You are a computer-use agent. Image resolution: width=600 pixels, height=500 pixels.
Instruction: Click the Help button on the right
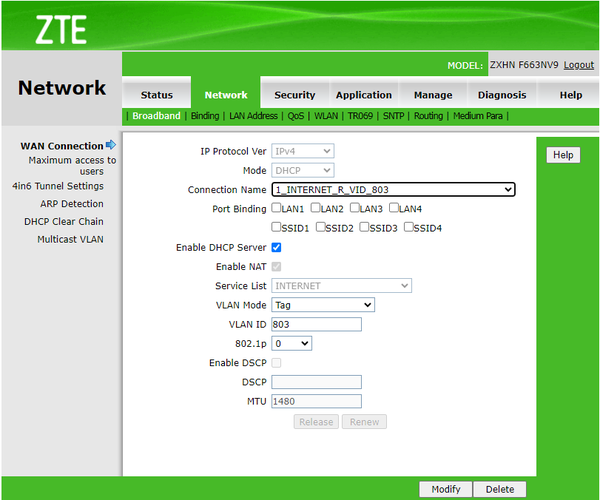(563, 155)
